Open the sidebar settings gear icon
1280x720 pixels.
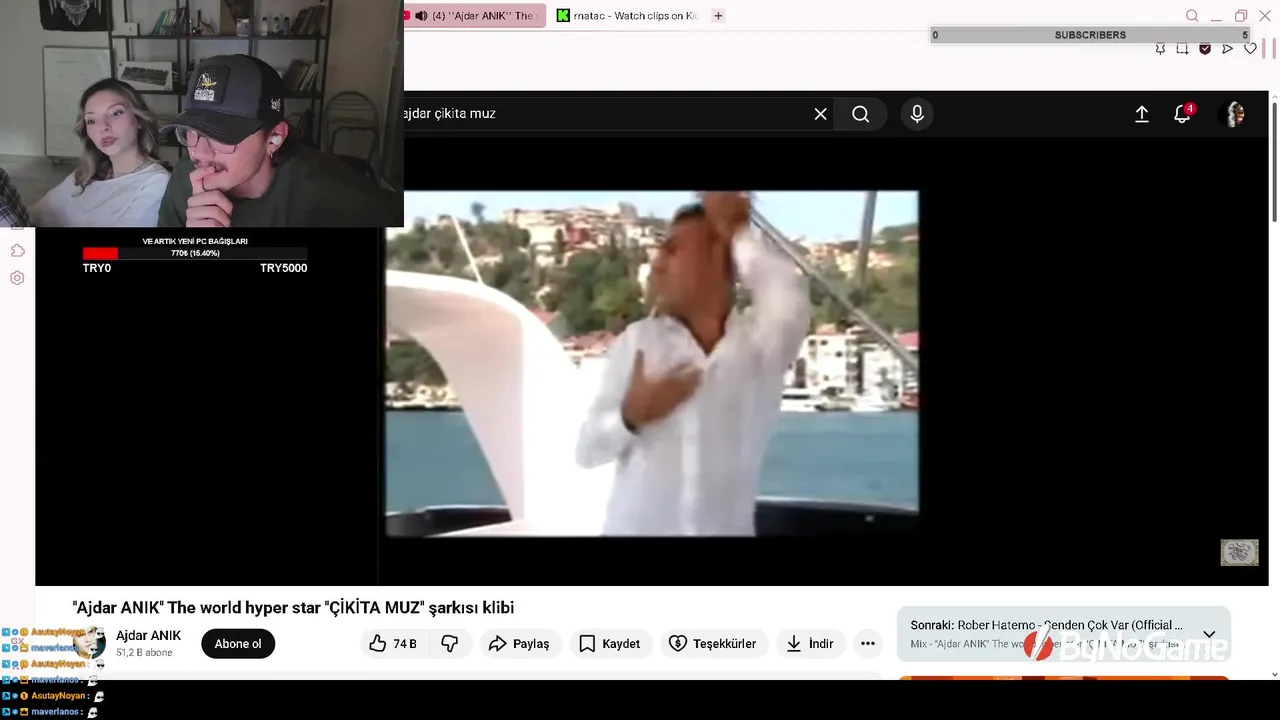pos(17,278)
